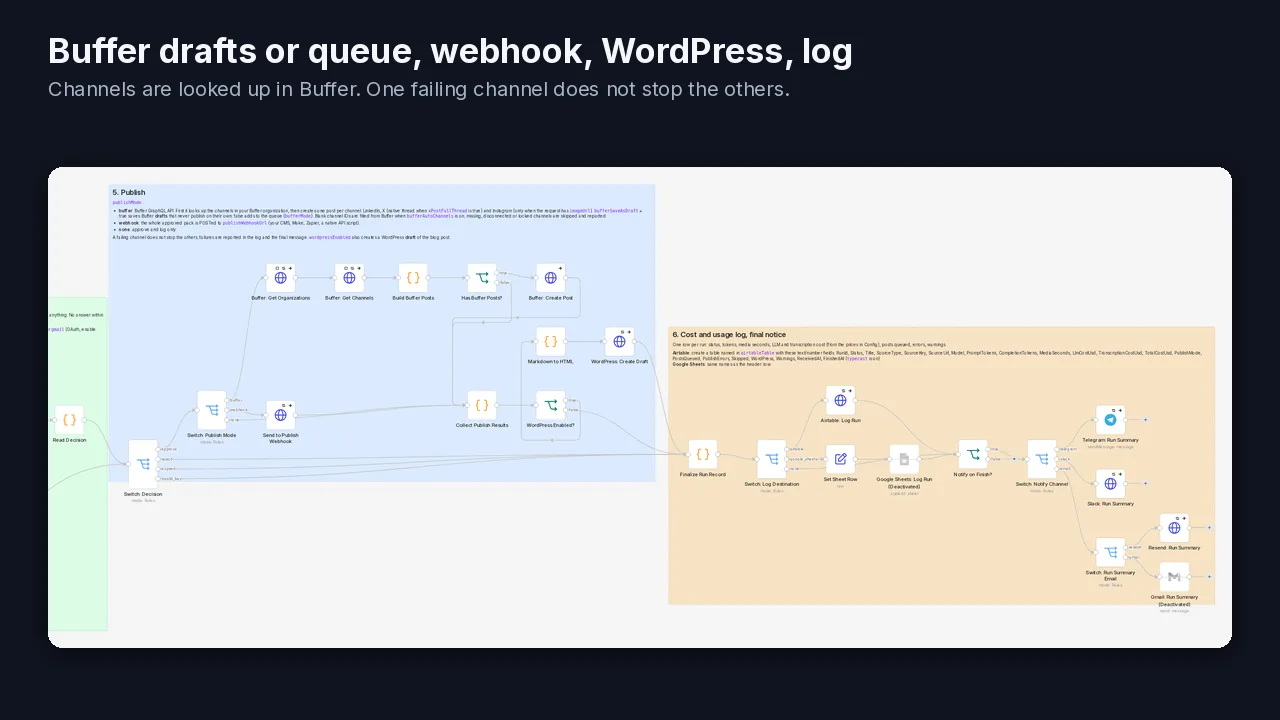Click the slide title "Buffer drafts or queue, webhook, WordPress, log"
This screenshot has height=720, width=1280.
click(450, 51)
